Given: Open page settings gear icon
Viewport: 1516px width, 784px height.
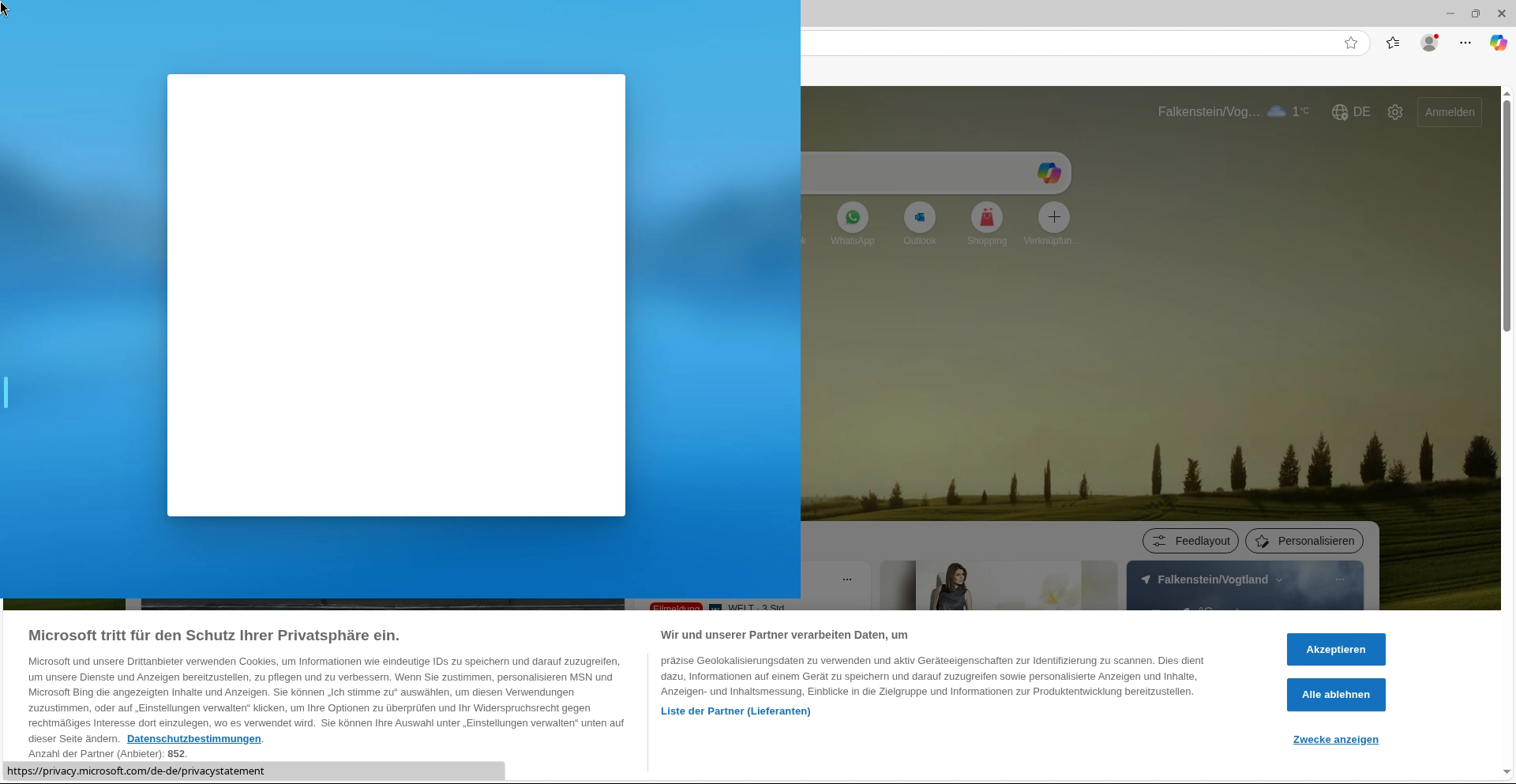Looking at the screenshot, I should coord(1395,112).
